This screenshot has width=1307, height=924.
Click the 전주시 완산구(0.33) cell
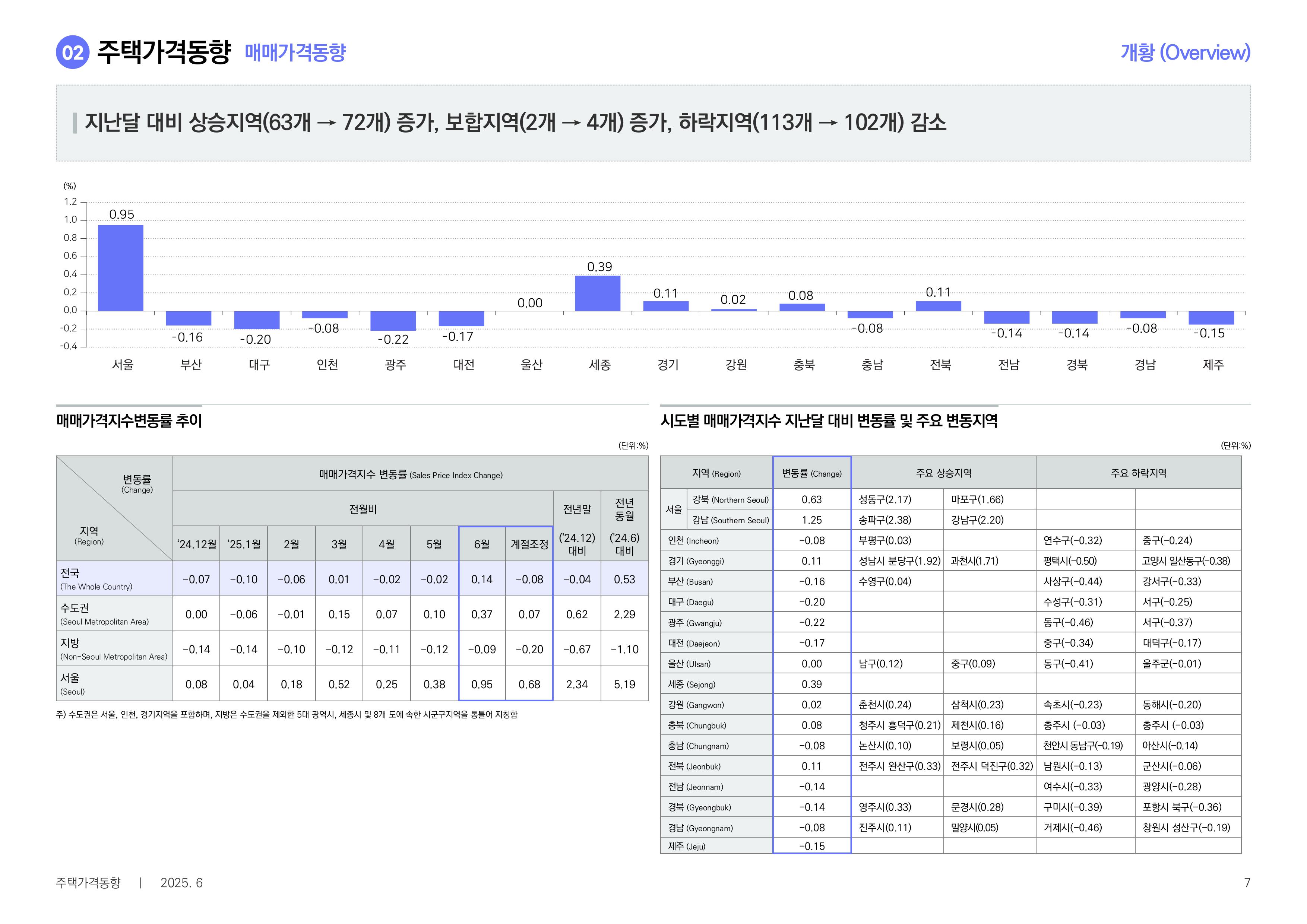(899, 766)
